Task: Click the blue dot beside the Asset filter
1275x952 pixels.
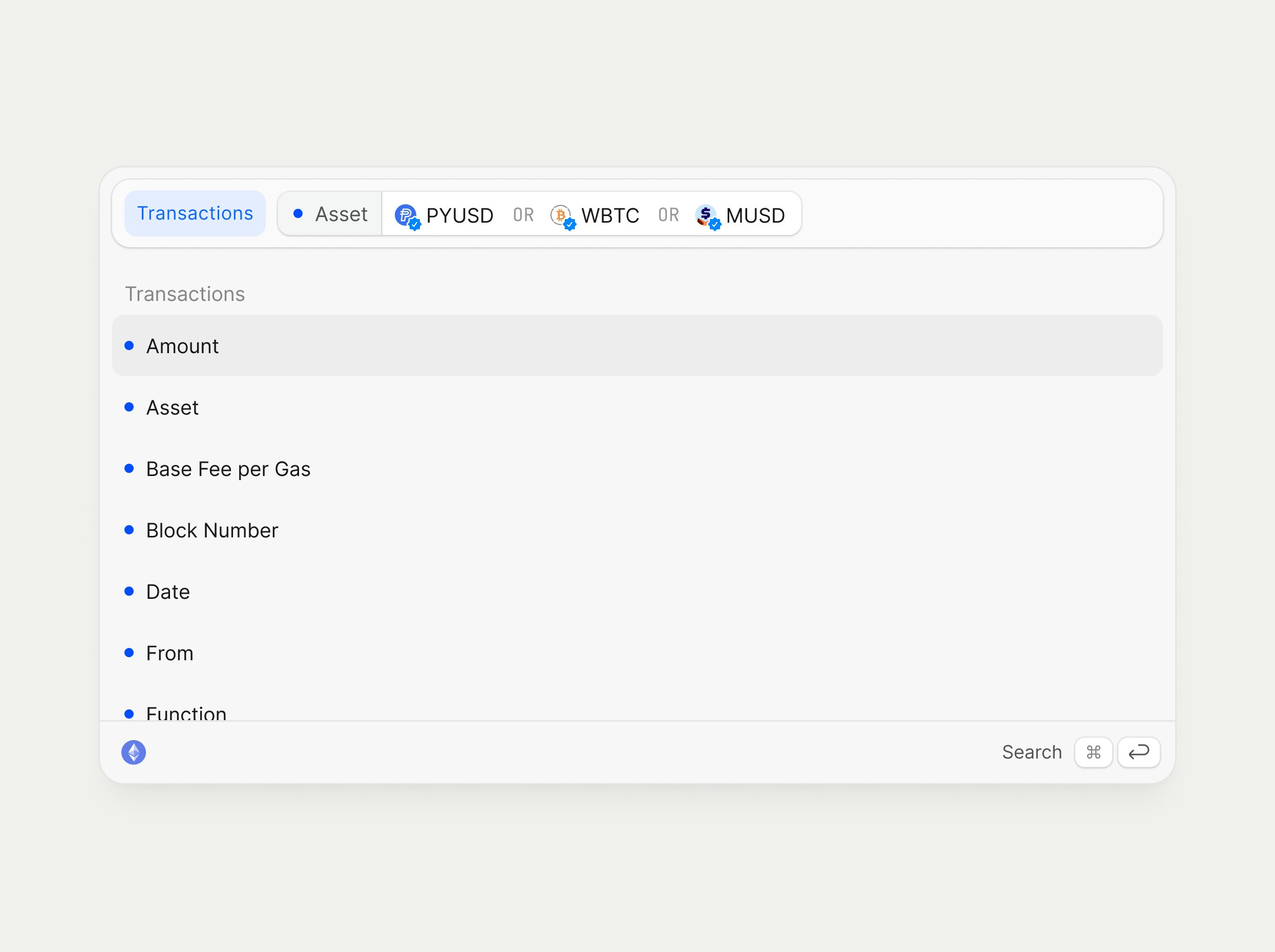Action: click(x=298, y=214)
